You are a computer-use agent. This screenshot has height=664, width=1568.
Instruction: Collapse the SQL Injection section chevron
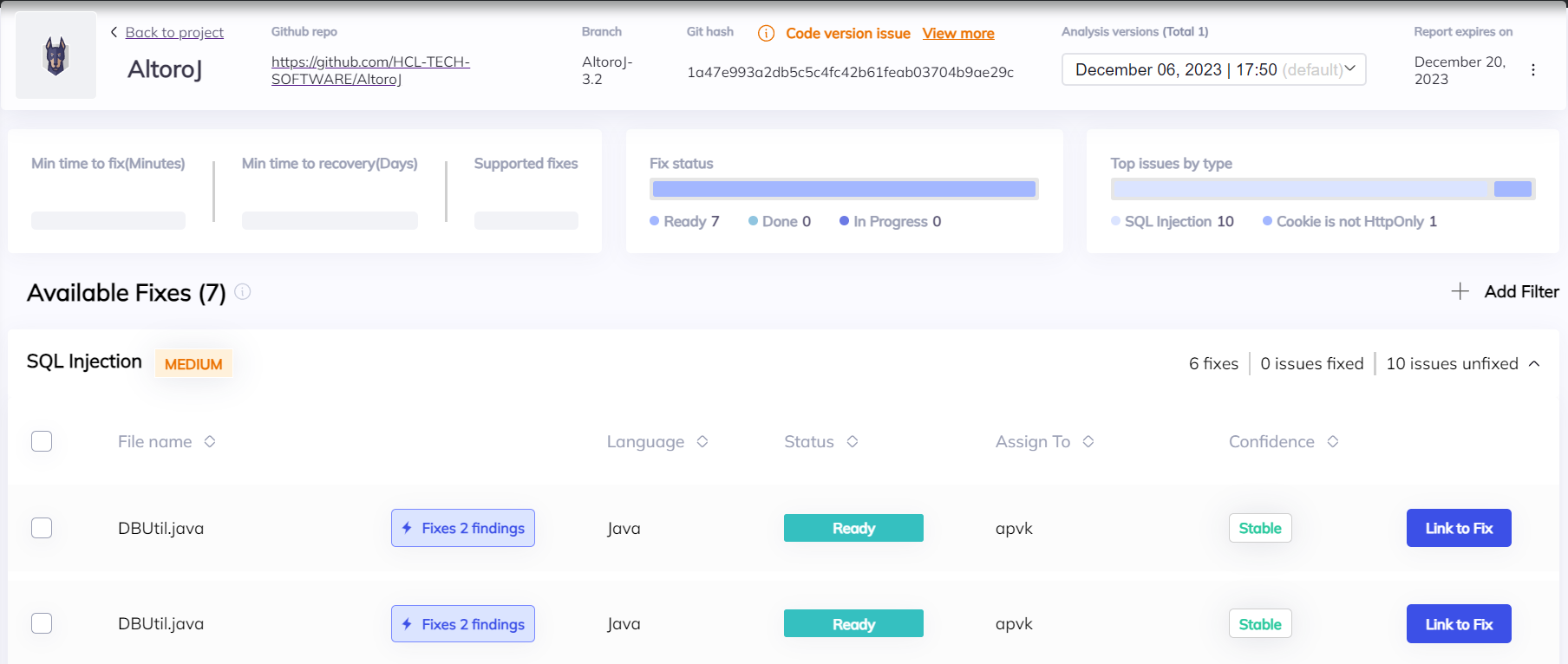[1534, 364]
